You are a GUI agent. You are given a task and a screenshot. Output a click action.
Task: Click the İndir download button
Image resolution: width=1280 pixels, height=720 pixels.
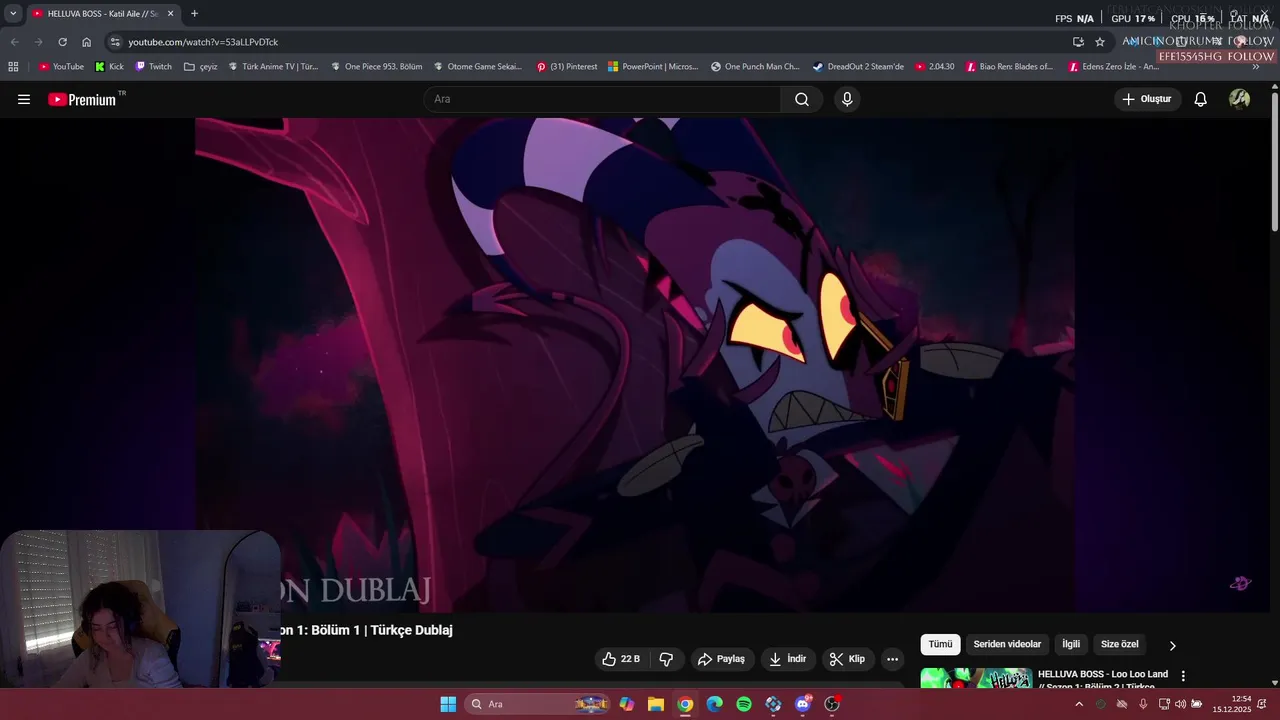pyautogui.click(x=787, y=659)
